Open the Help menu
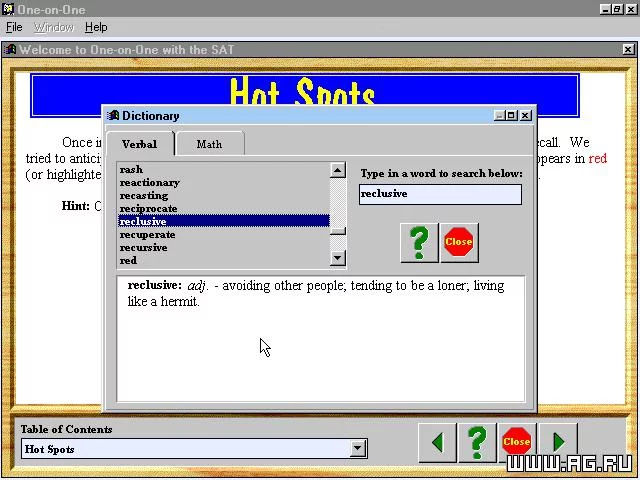The image size is (640, 480). [x=96, y=27]
